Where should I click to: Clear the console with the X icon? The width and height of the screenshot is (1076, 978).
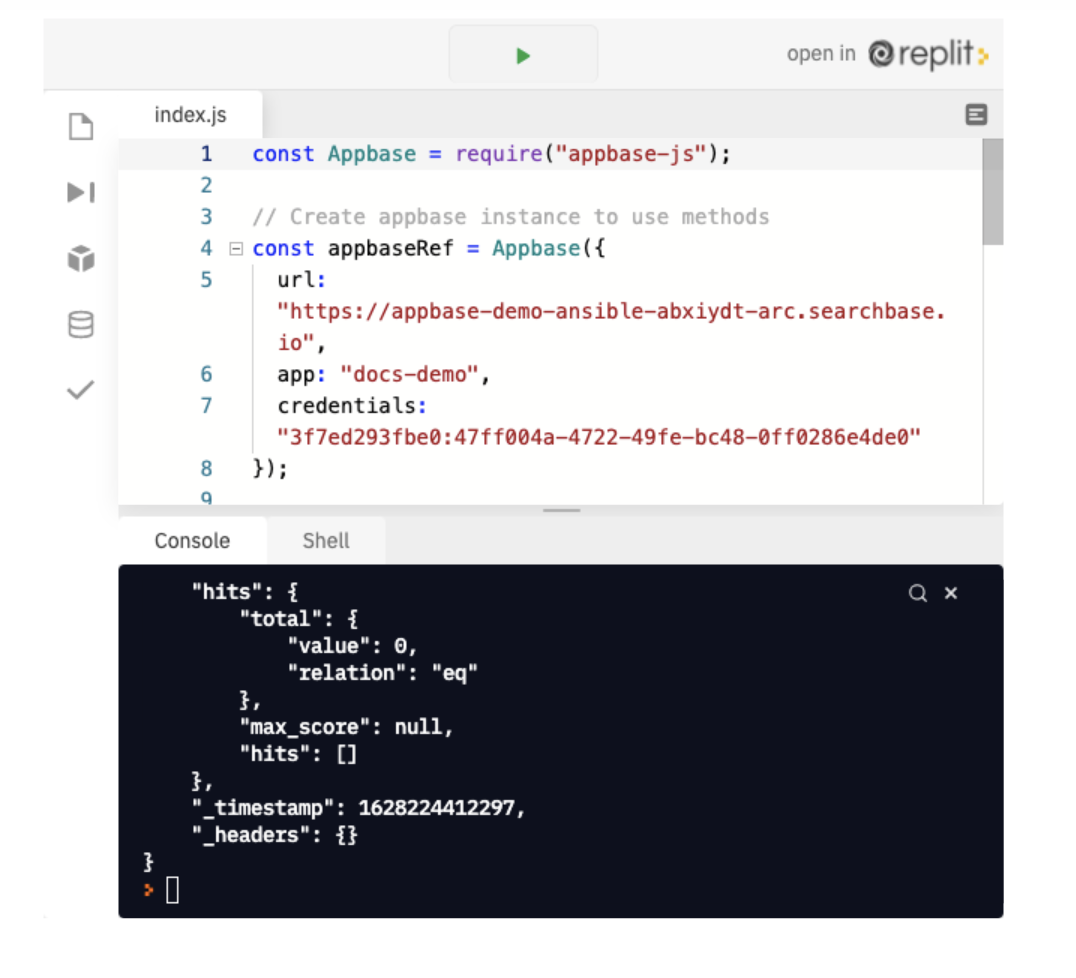click(950, 593)
